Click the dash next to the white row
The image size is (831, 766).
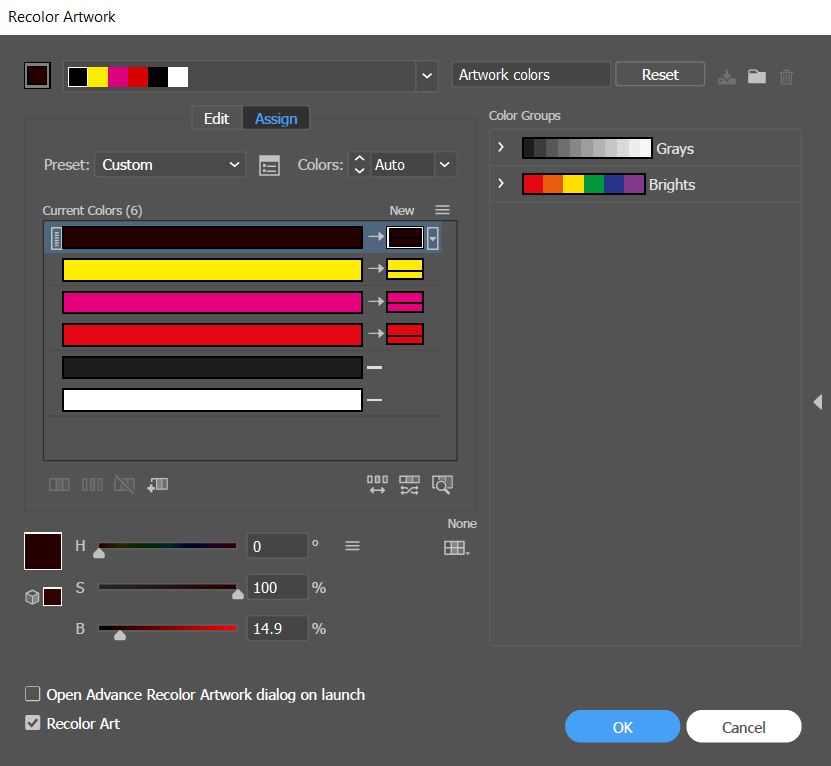[374, 400]
